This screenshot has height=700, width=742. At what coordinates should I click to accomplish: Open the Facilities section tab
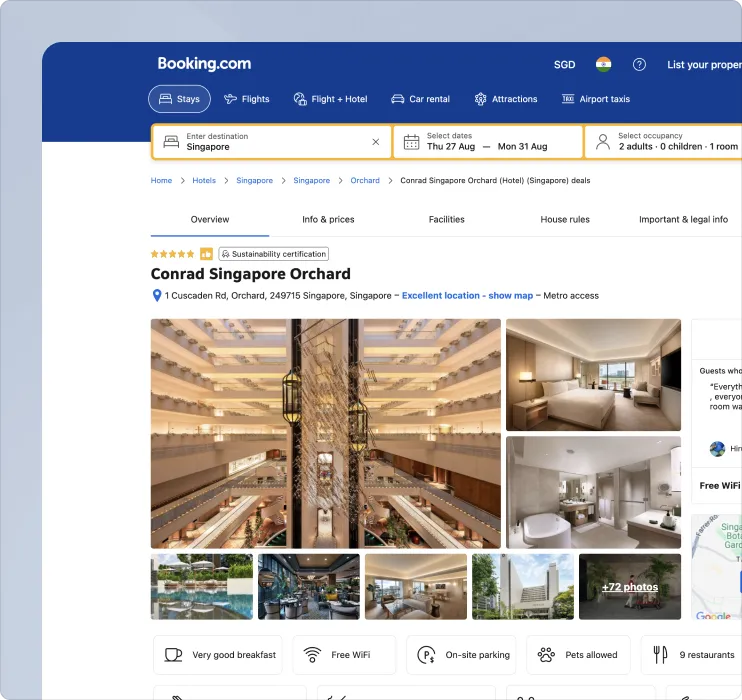click(447, 219)
